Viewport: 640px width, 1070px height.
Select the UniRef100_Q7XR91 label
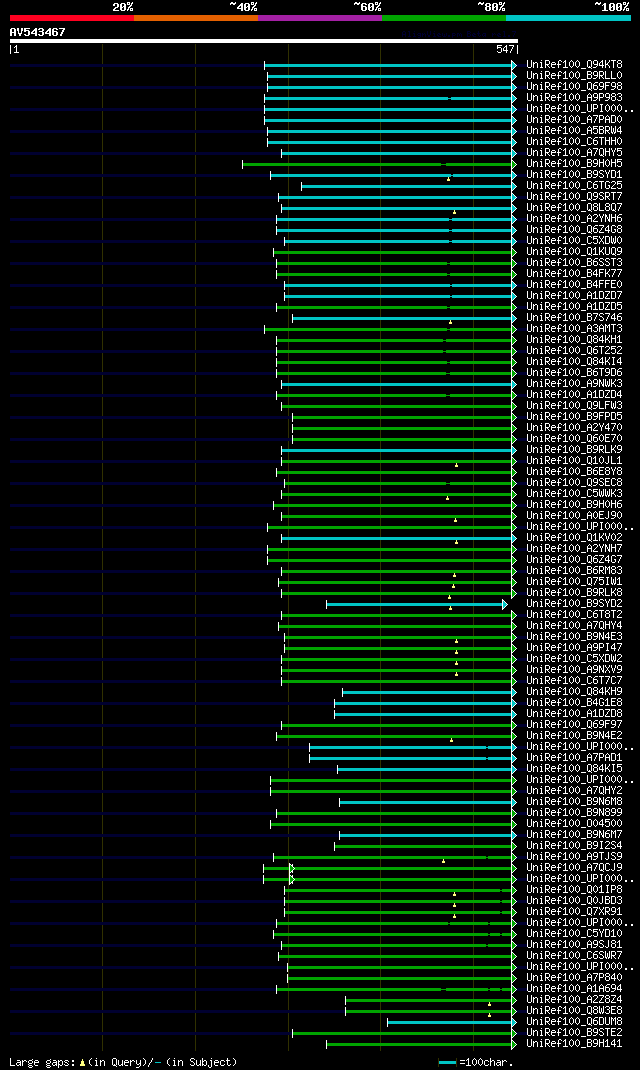574,912
